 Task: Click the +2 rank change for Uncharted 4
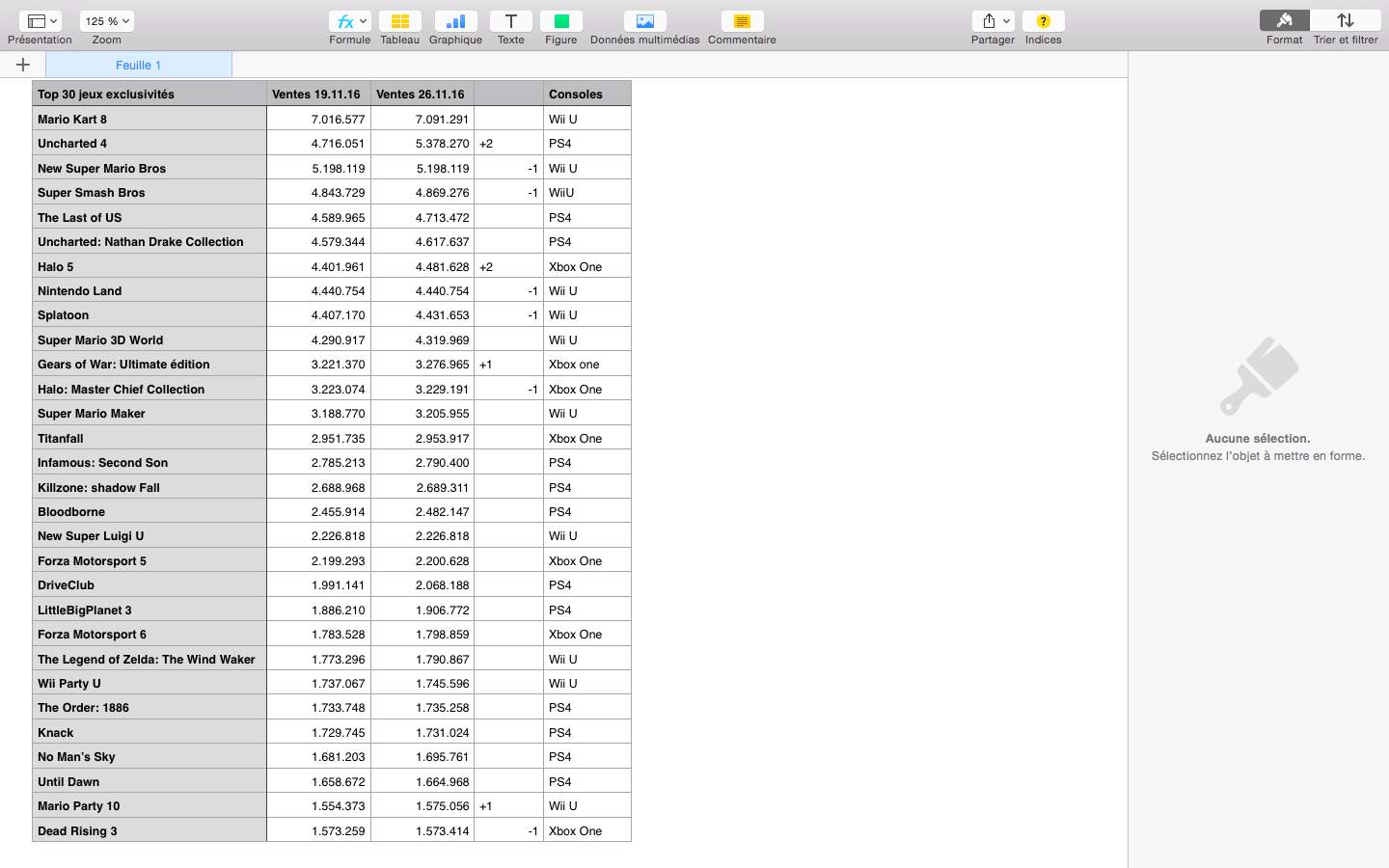[x=508, y=143]
